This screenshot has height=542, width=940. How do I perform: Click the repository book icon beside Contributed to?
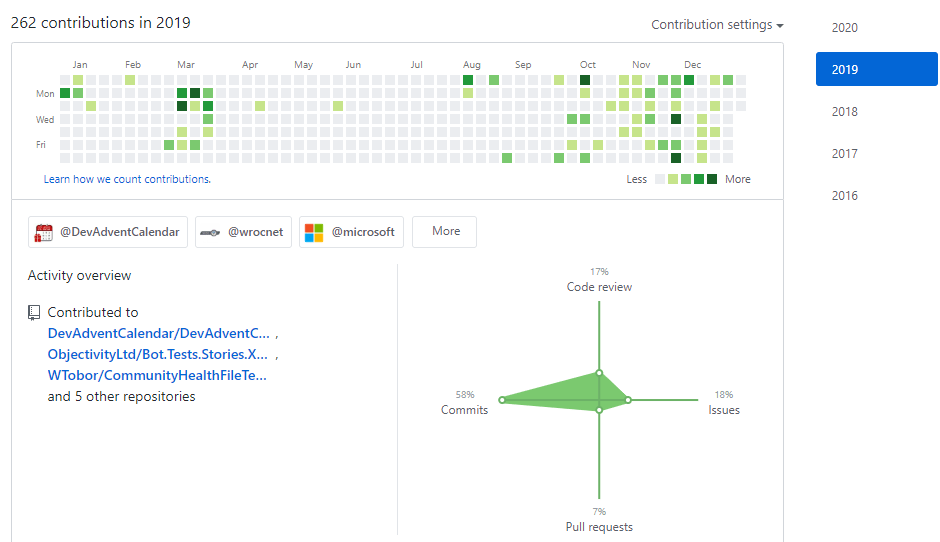click(x=35, y=313)
